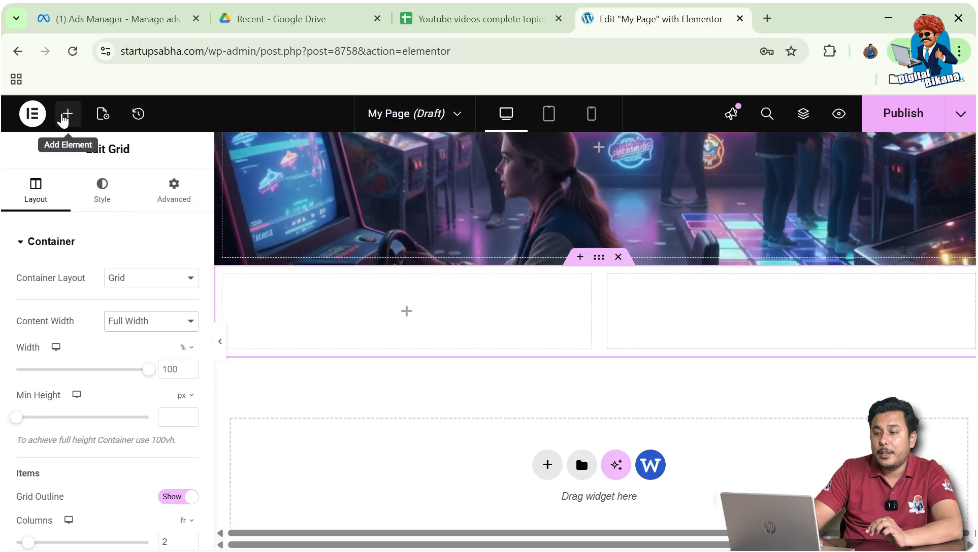Expand the Publish options arrow
978x552 pixels.
pos(961,114)
